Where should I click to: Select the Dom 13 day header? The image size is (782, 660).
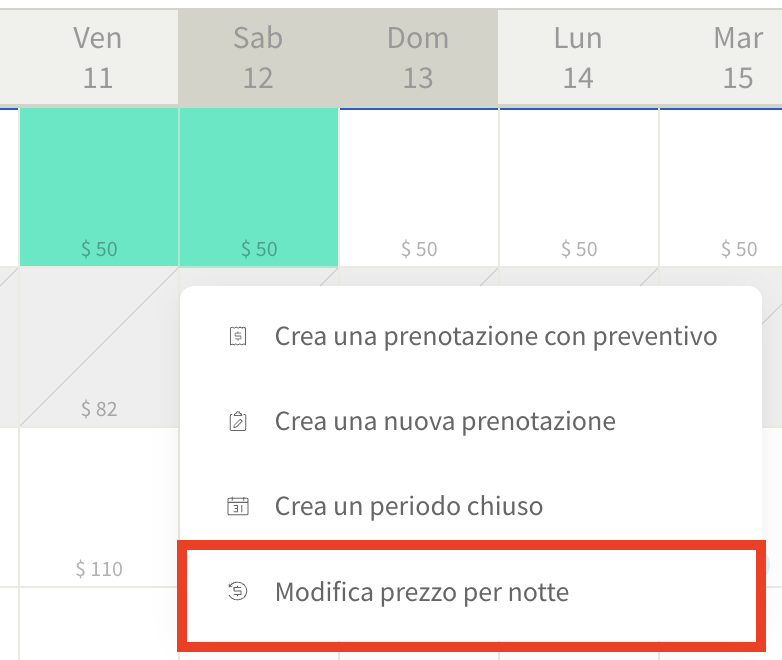point(418,57)
